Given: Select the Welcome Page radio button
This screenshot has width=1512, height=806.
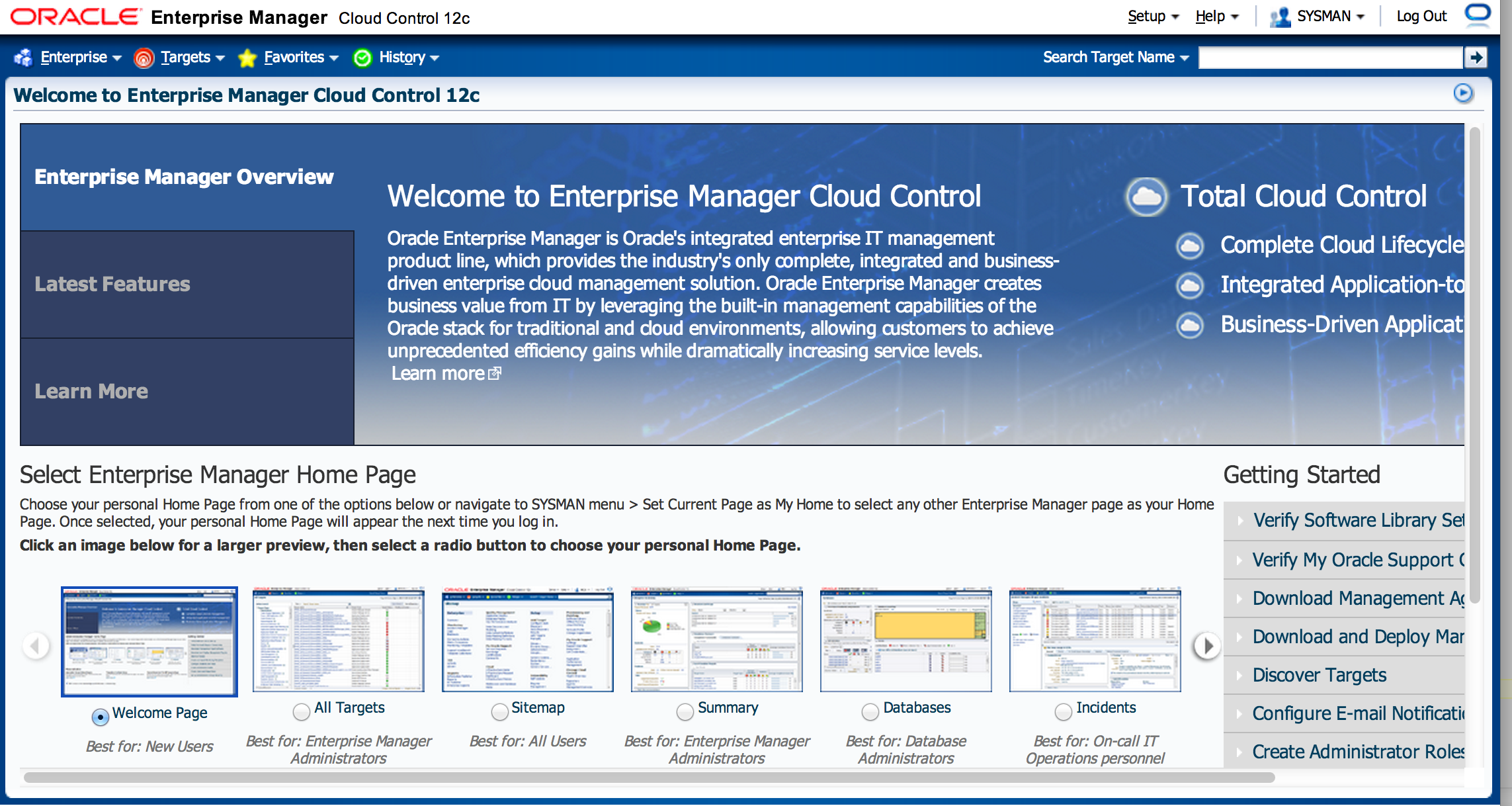Looking at the screenshot, I should pos(102,713).
